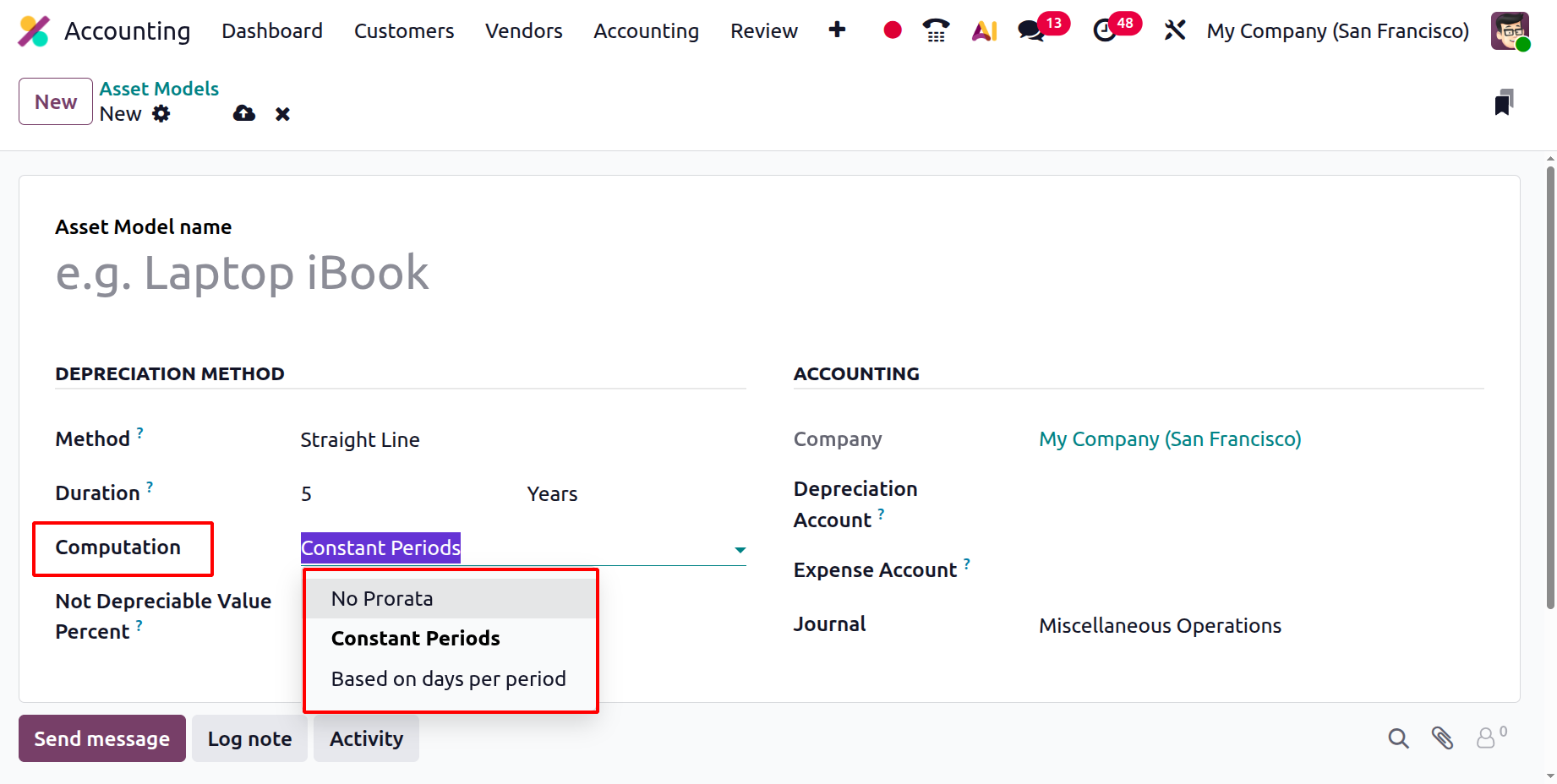Image resolution: width=1557 pixels, height=784 pixels.
Task: Click the Send message button
Action: coord(102,738)
